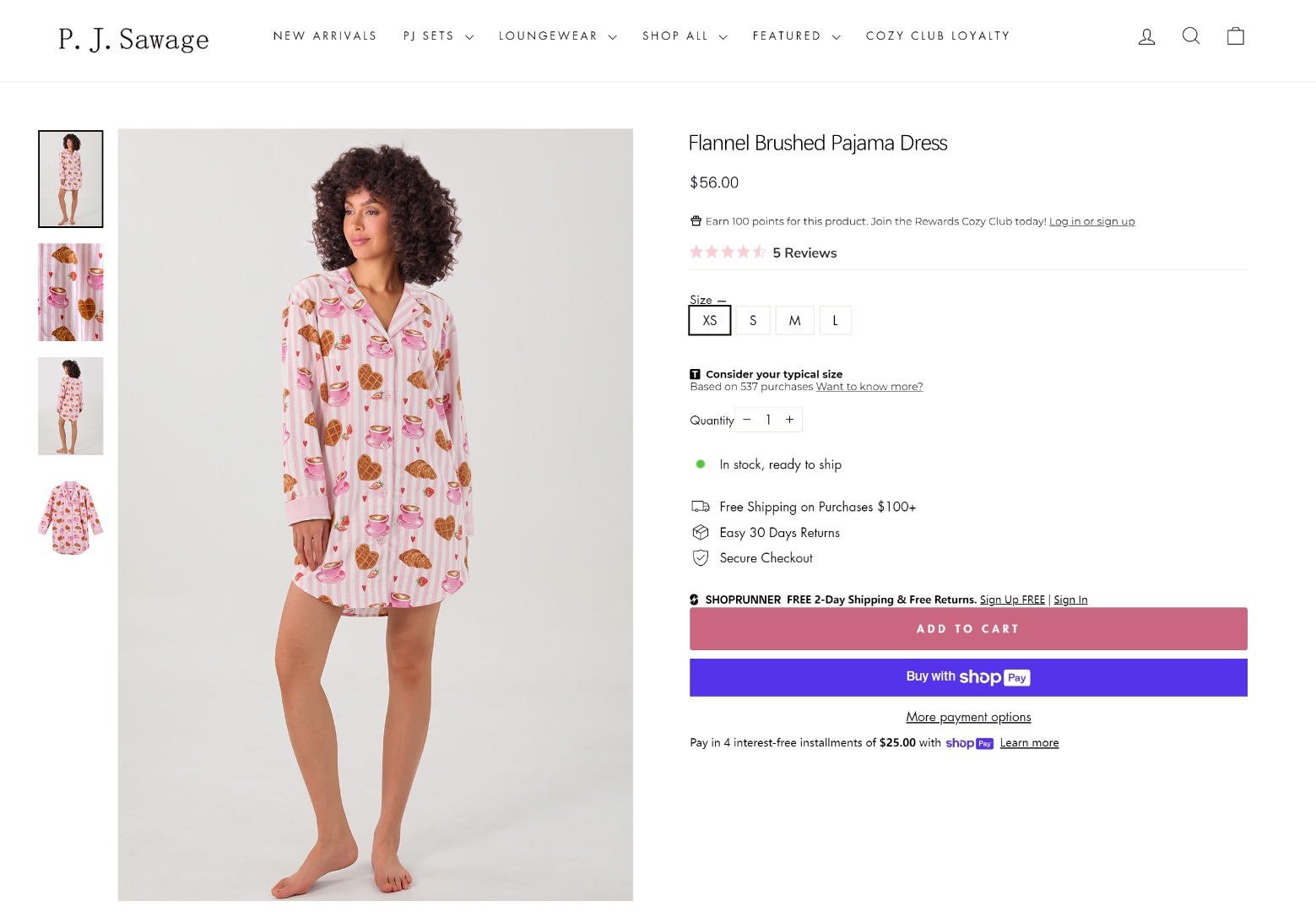
Task: Decrease quantity with the minus icon
Action: [x=747, y=420]
